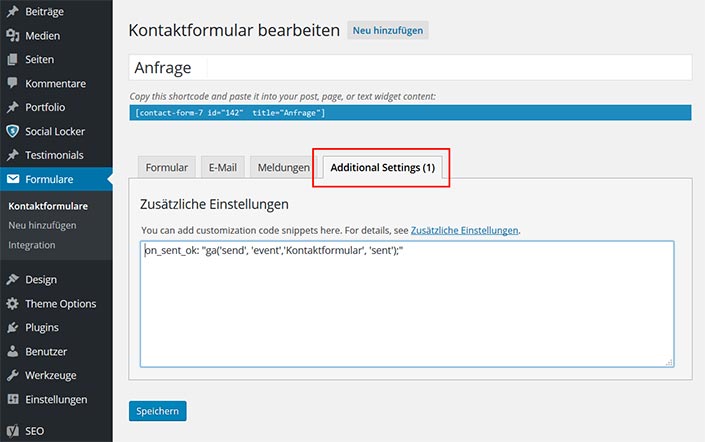705x442 pixels.
Task: Click the Werkzeuge wrench icon
Action: point(13,375)
